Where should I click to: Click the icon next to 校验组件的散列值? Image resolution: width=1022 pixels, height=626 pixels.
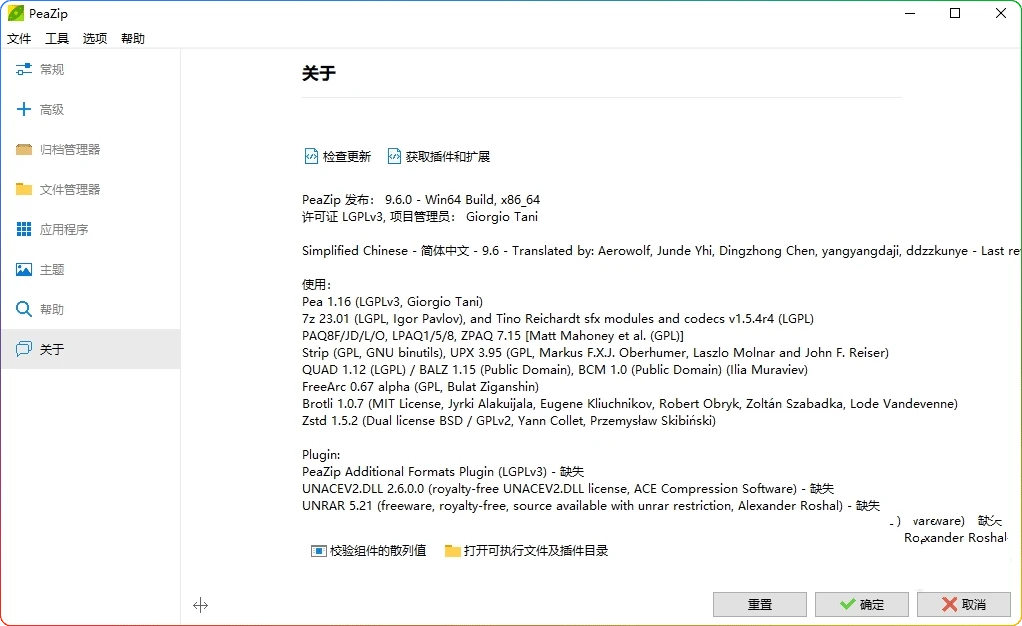point(318,551)
